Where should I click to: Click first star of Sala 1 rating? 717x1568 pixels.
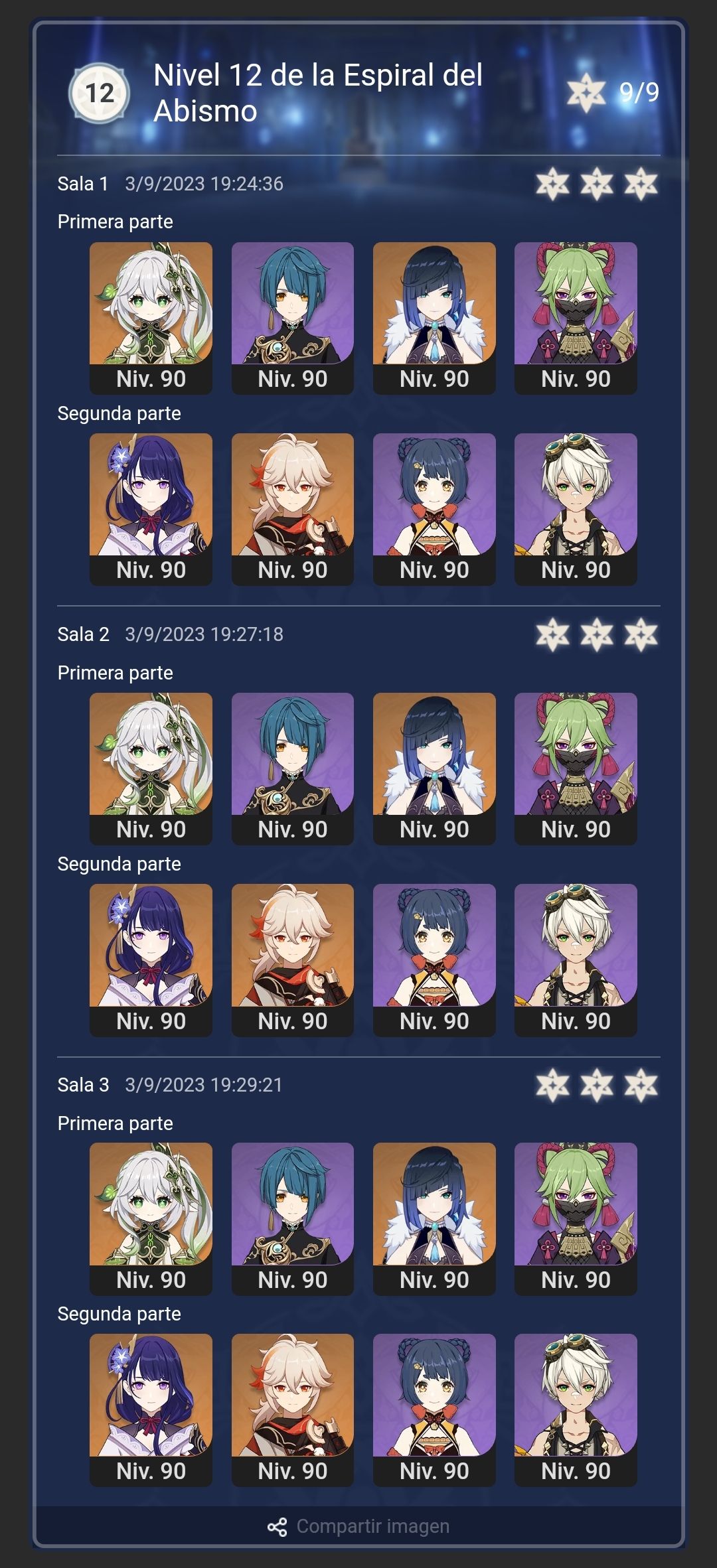coord(552,184)
